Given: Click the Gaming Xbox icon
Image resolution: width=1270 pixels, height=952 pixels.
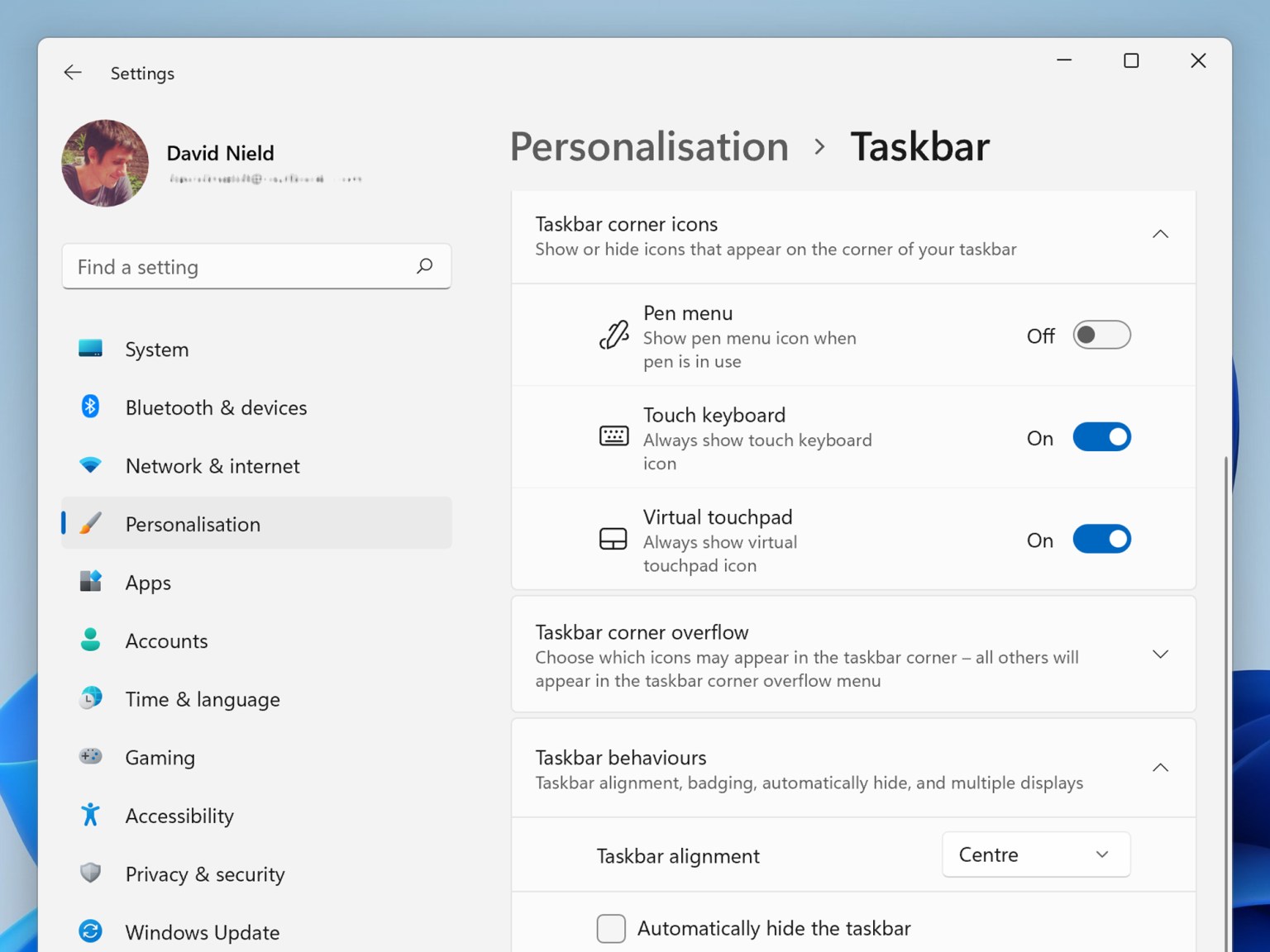Looking at the screenshot, I should tap(89, 756).
